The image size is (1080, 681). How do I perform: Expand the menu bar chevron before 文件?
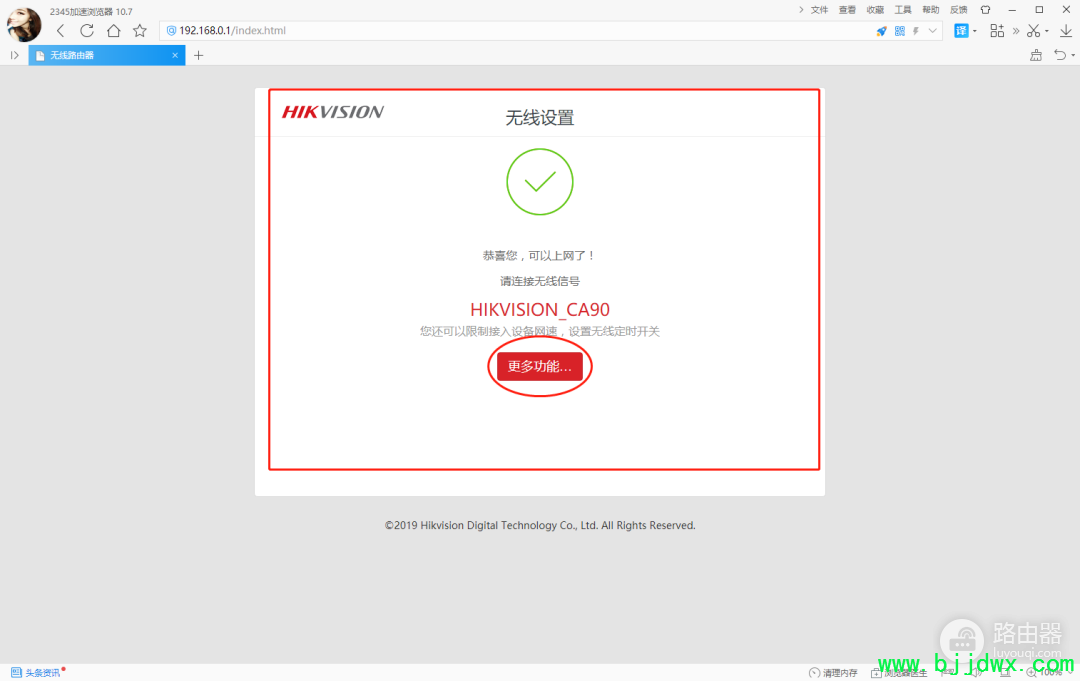click(801, 10)
